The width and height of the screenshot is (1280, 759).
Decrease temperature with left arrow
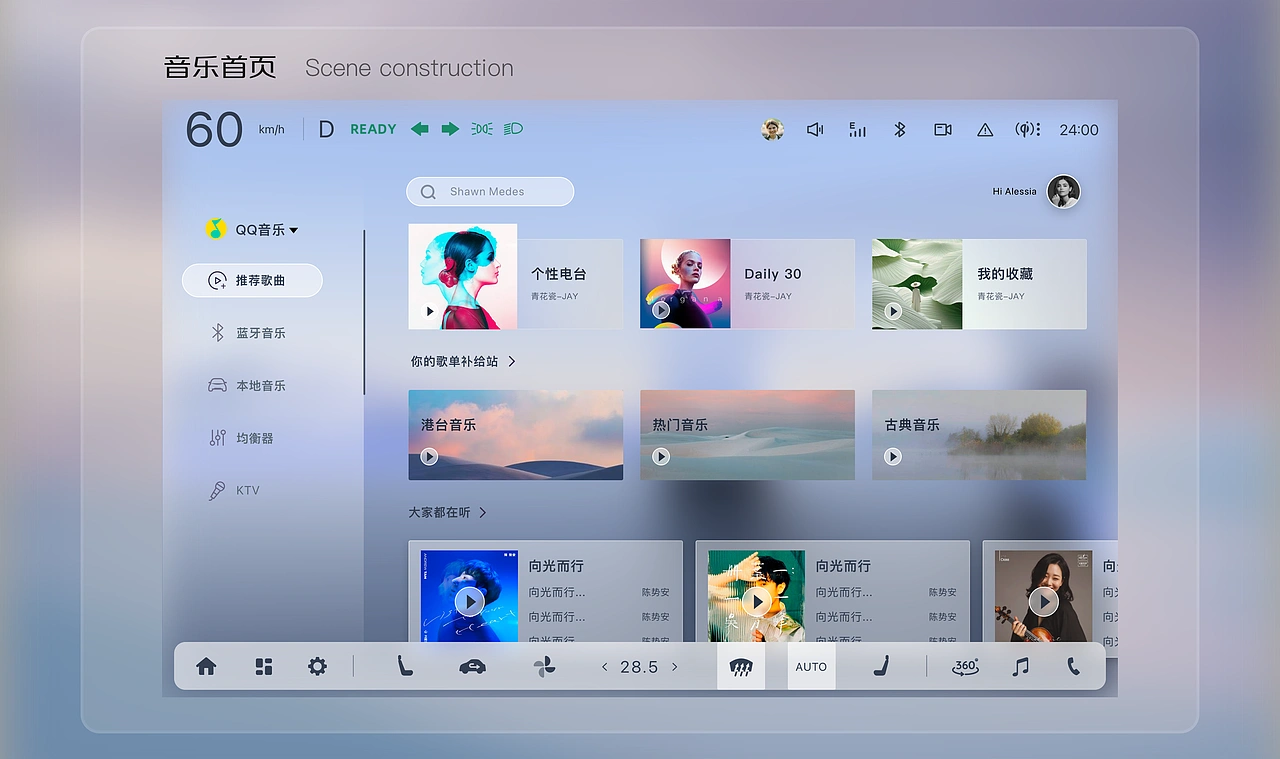coord(604,667)
